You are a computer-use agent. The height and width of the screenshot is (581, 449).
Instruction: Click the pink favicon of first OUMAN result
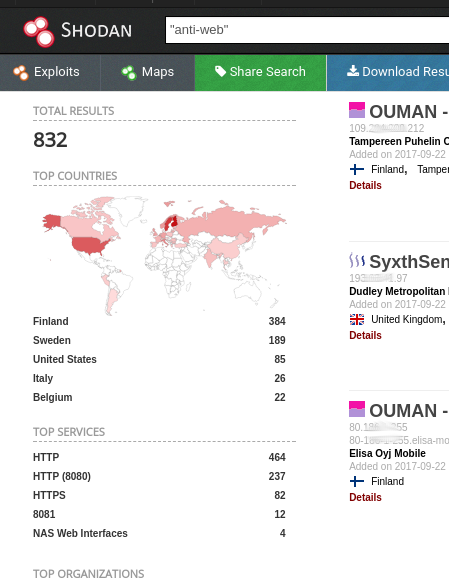[x=357, y=110]
